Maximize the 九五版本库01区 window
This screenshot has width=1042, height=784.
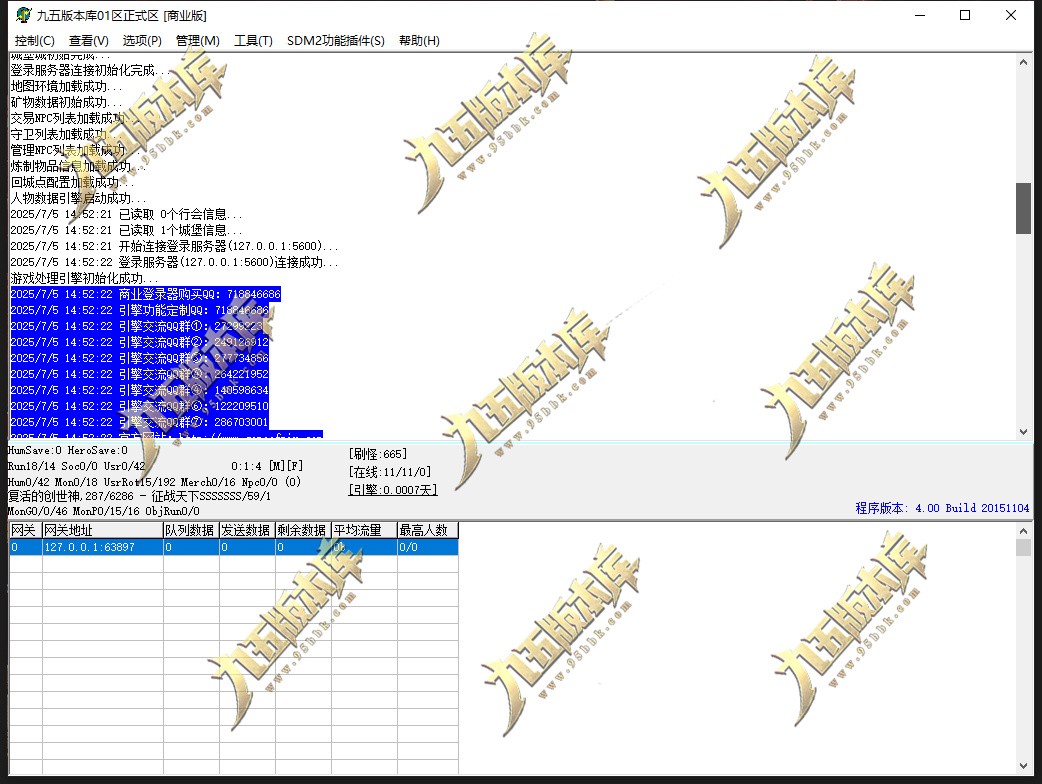pos(965,15)
